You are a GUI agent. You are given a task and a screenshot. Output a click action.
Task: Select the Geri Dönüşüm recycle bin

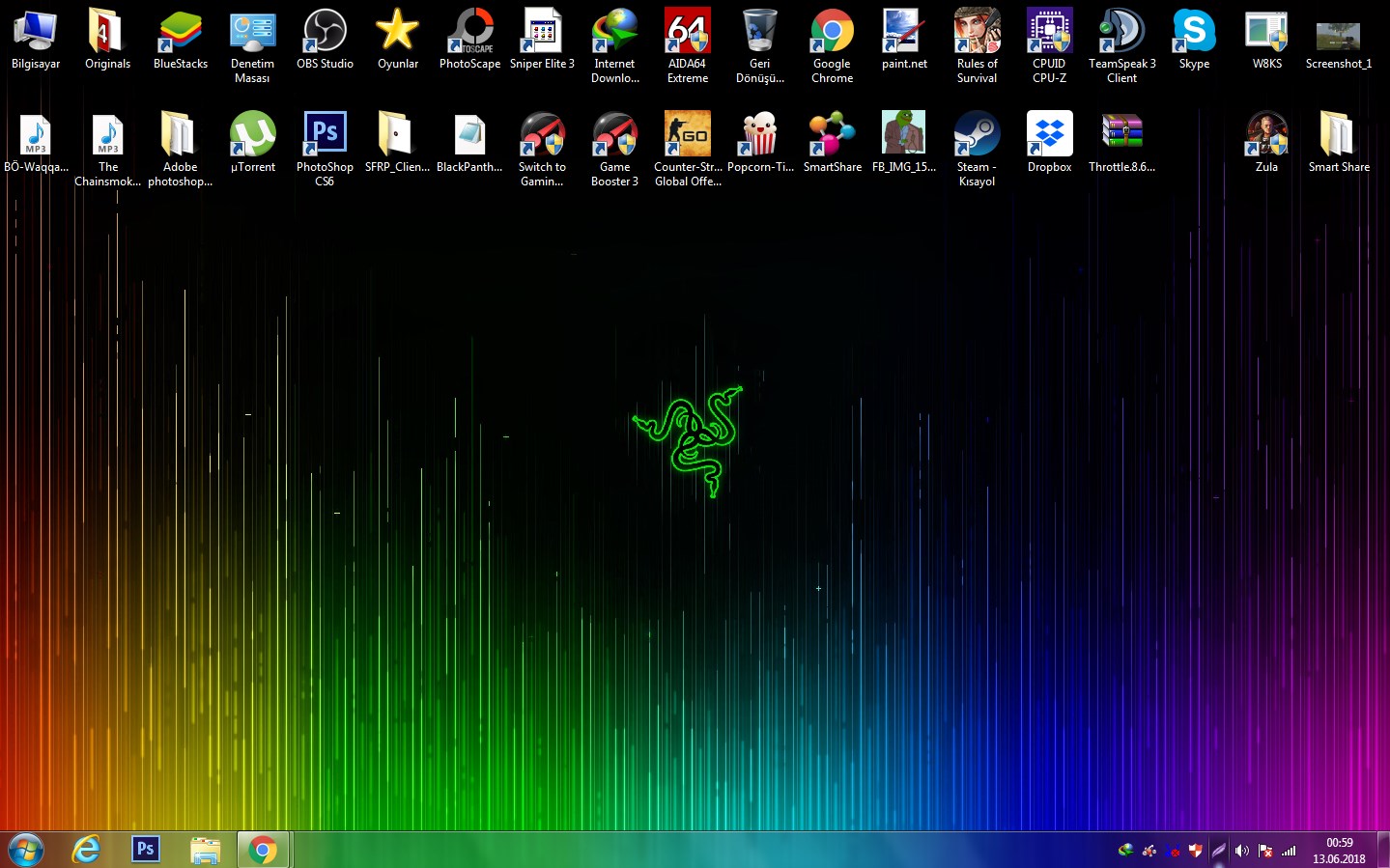click(x=759, y=45)
